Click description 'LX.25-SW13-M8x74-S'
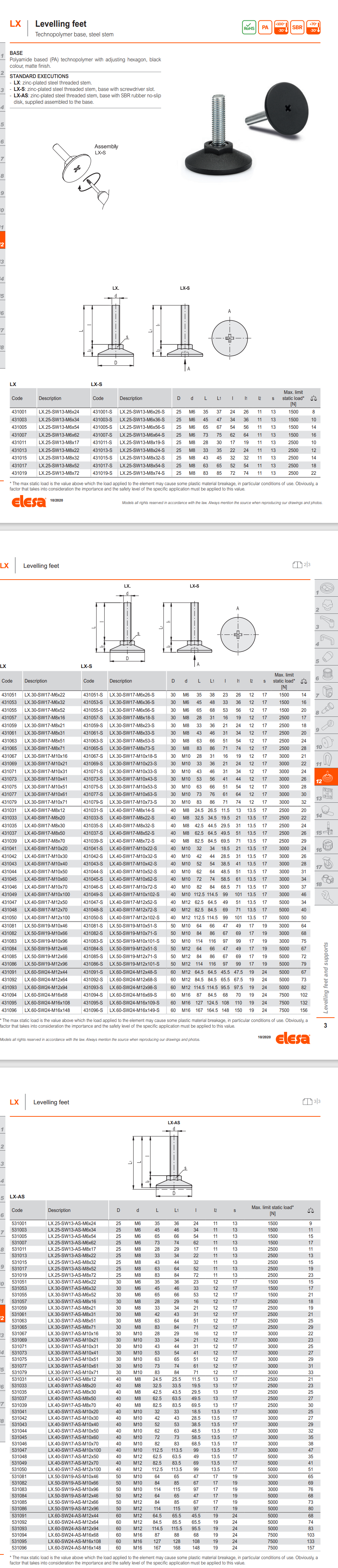The image size is (338, 1568). pos(142,473)
